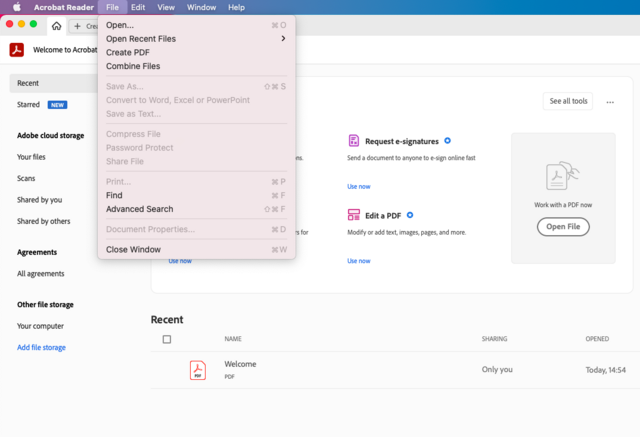The image size is (640, 437).
Task: Click the OPENED column header
Action: [597, 339]
